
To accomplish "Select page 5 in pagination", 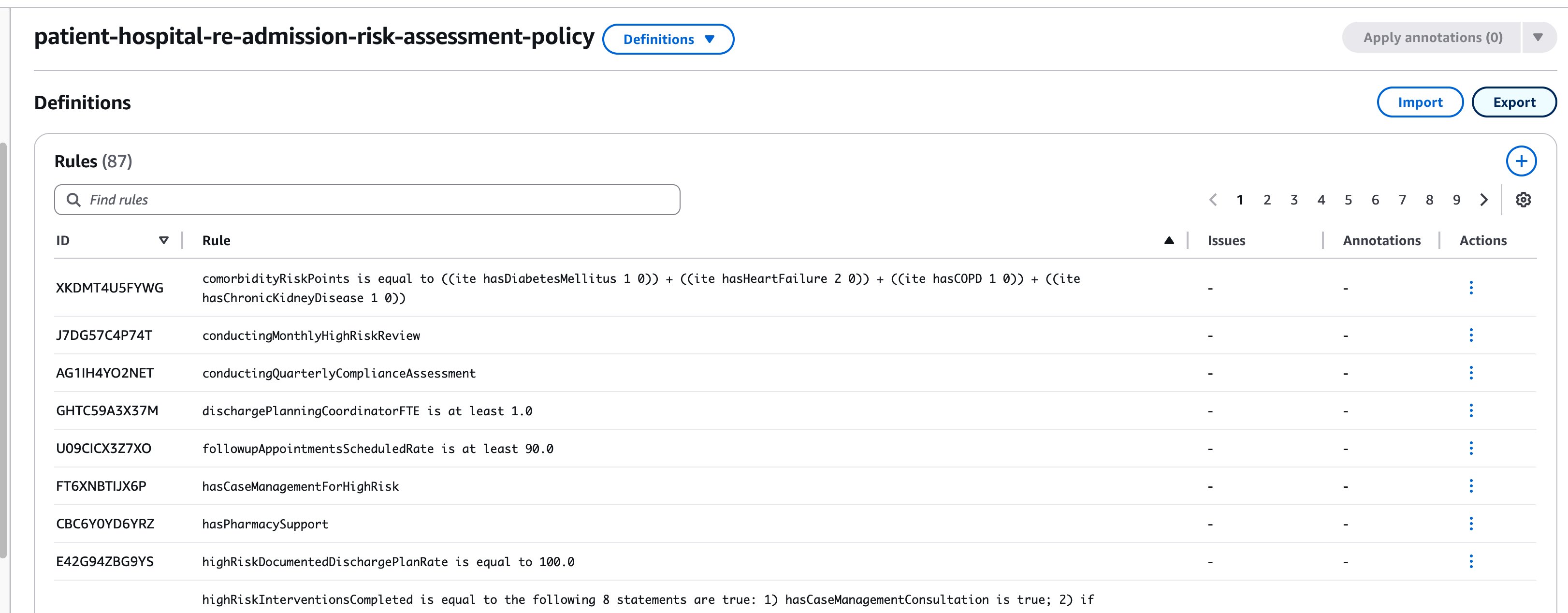I will coord(1348,200).
